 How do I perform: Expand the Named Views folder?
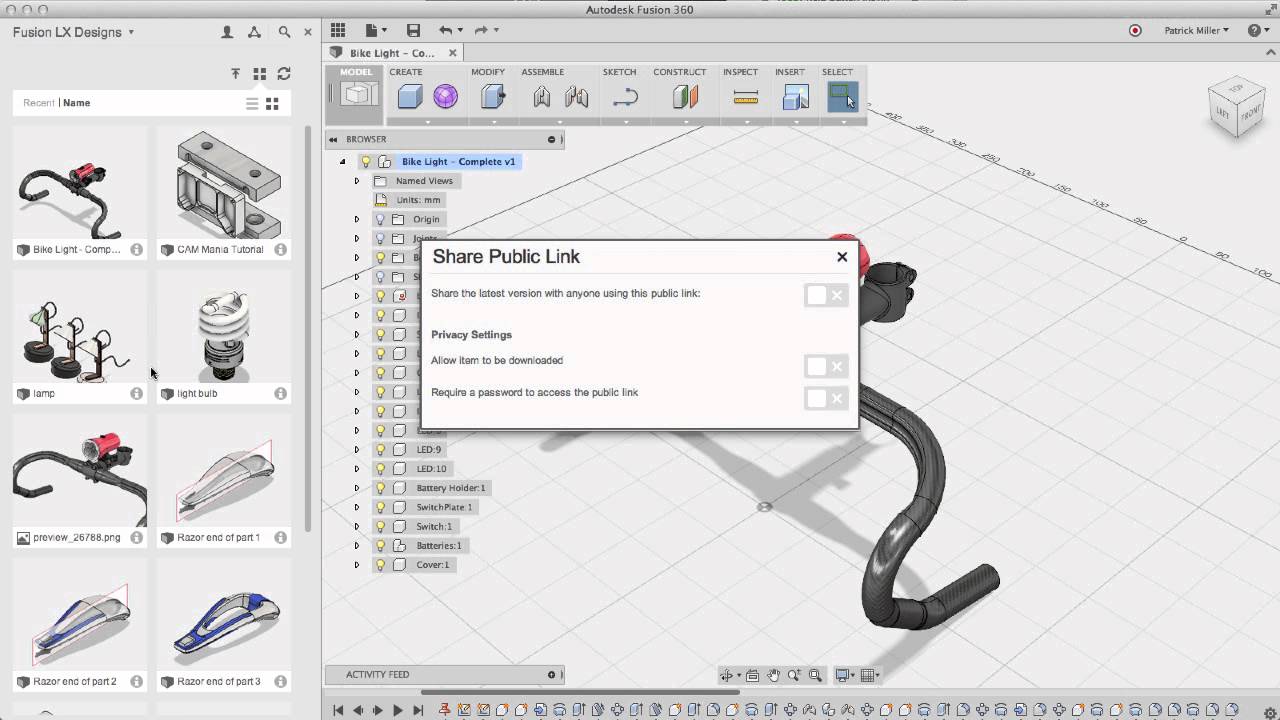[357, 181]
